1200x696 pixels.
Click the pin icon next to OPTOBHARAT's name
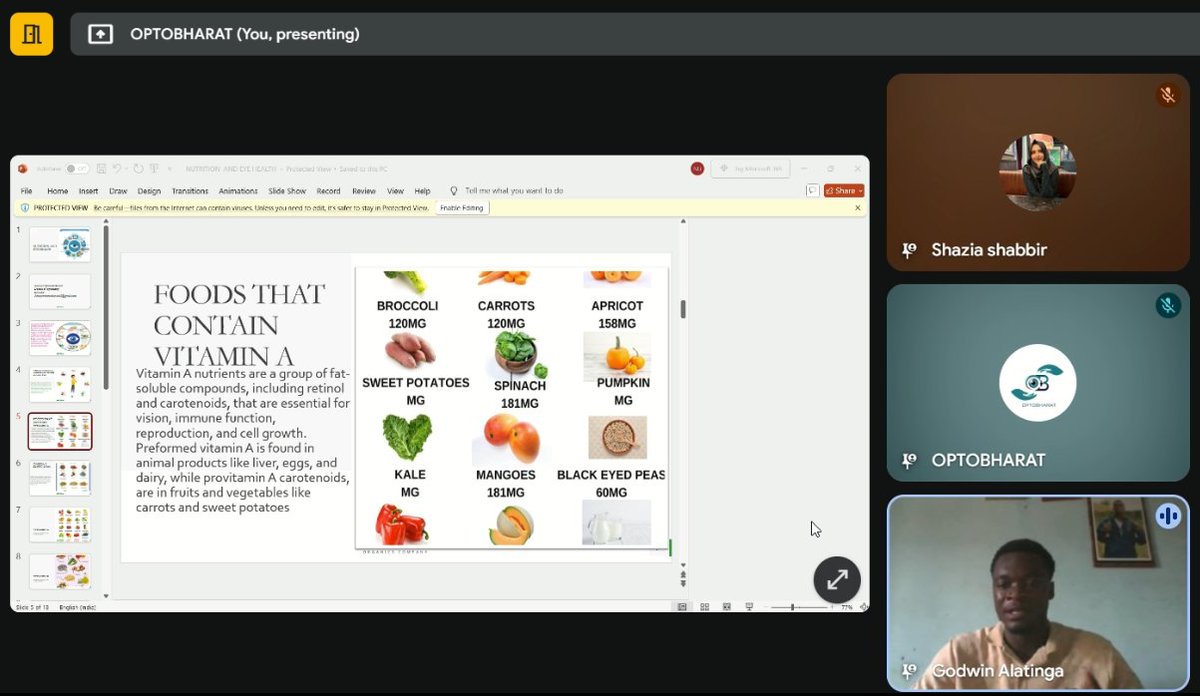coord(909,460)
